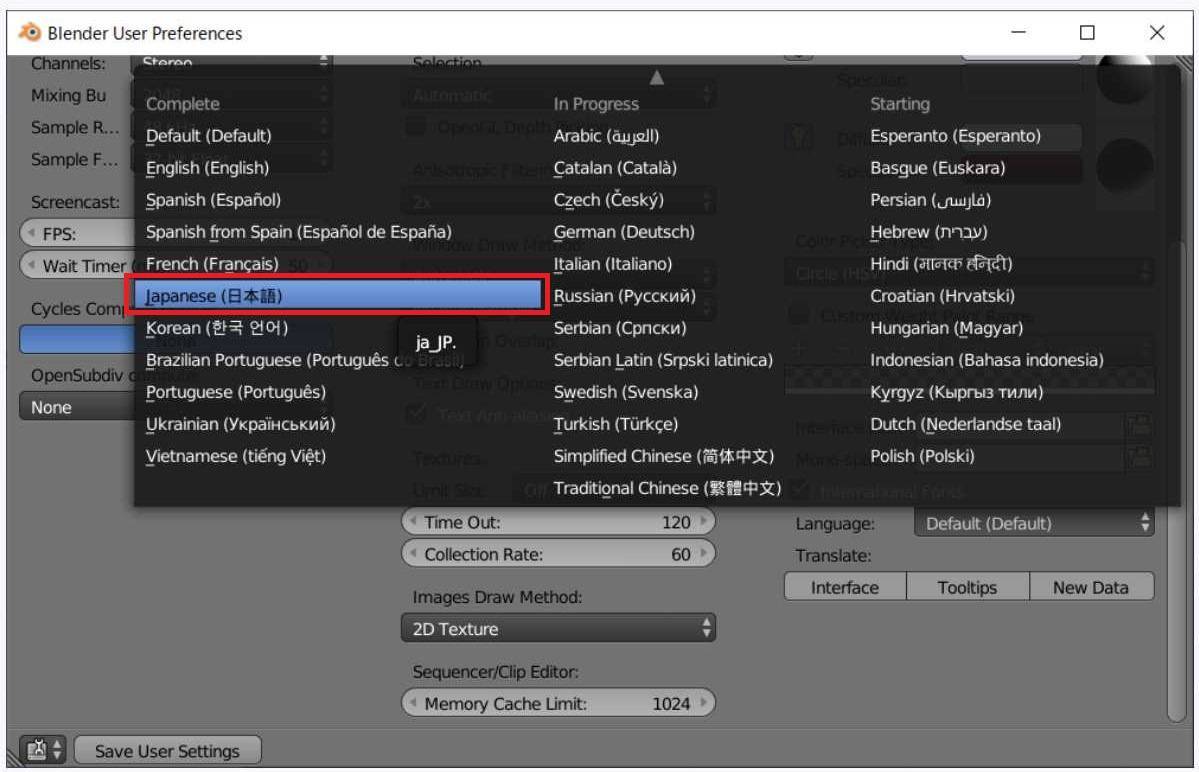1199x772 pixels.
Task: Pick Polish (Polski) language
Action: coord(921,456)
